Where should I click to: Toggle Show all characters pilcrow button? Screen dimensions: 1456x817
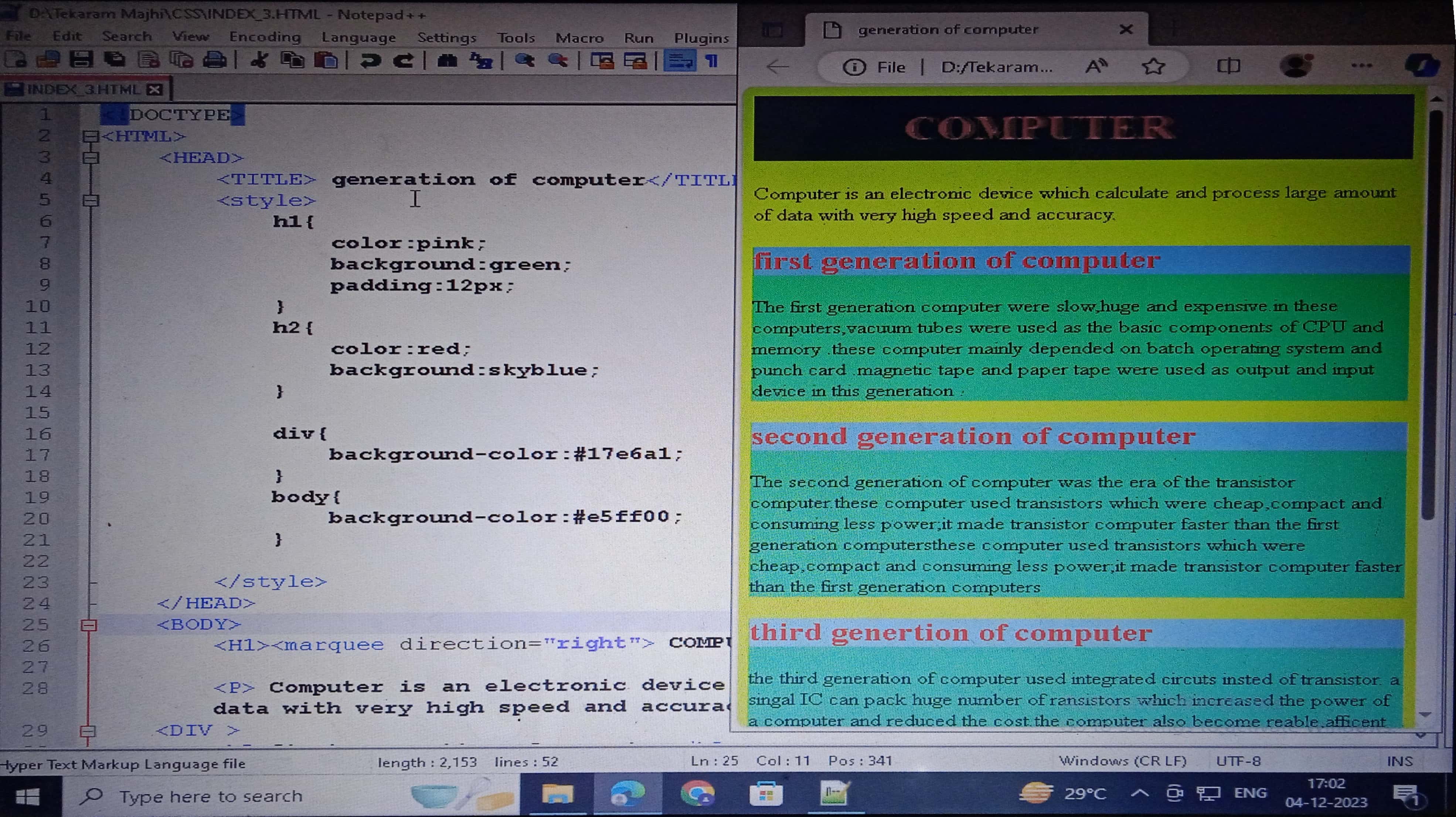coord(712,60)
